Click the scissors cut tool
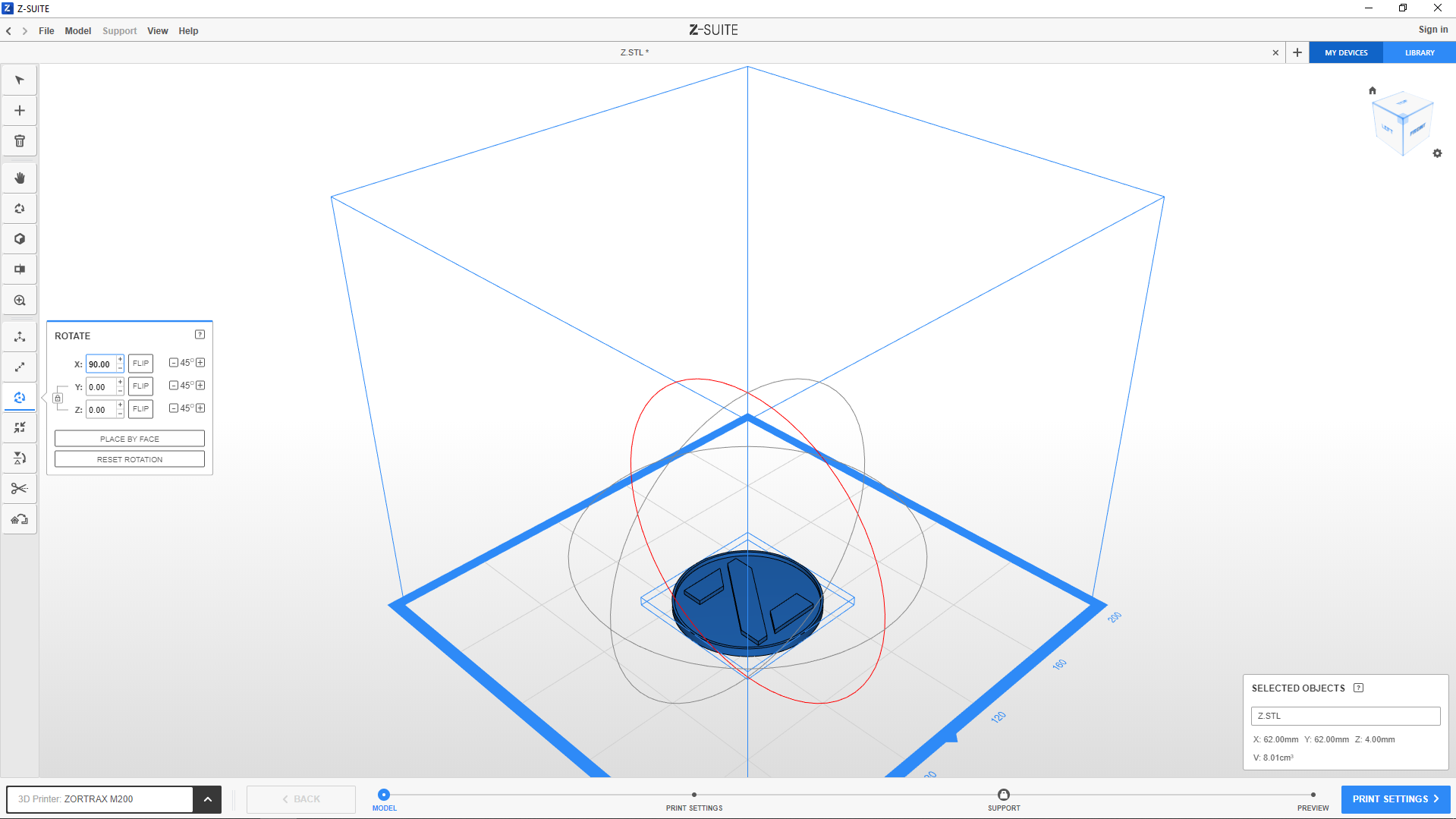This screenshot has height=819, width=1456. (20, 489)
